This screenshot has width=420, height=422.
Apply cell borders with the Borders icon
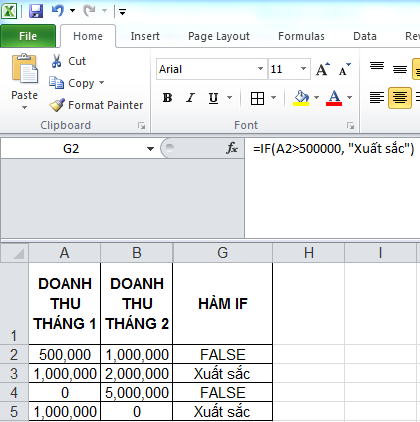coord(257,98)
